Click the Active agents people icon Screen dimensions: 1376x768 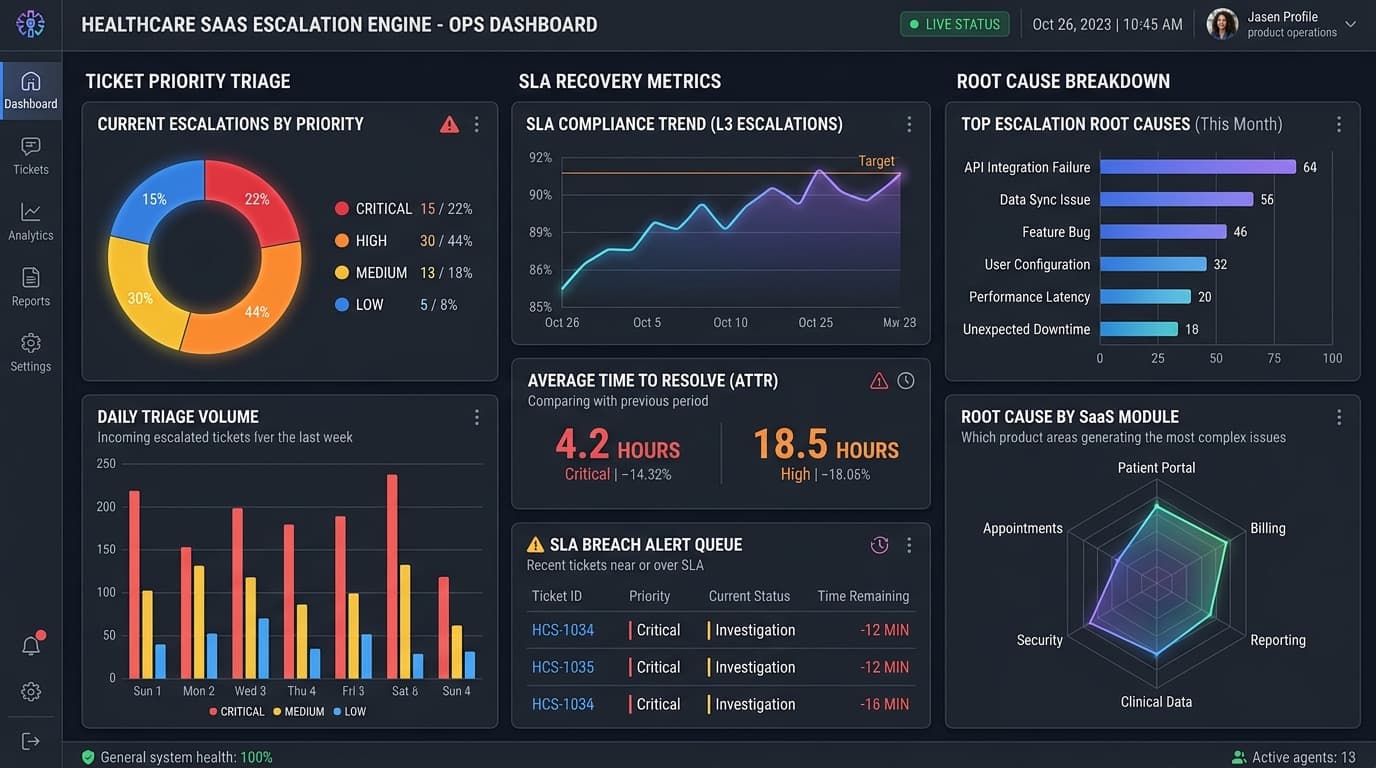pos(1240,757)
